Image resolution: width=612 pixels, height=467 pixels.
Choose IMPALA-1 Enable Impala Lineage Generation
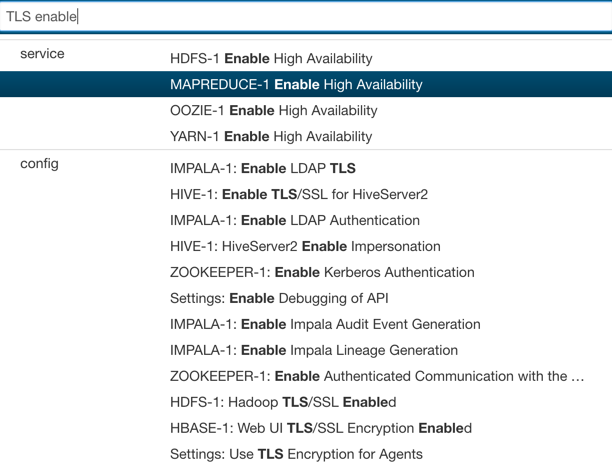point(314,351)
